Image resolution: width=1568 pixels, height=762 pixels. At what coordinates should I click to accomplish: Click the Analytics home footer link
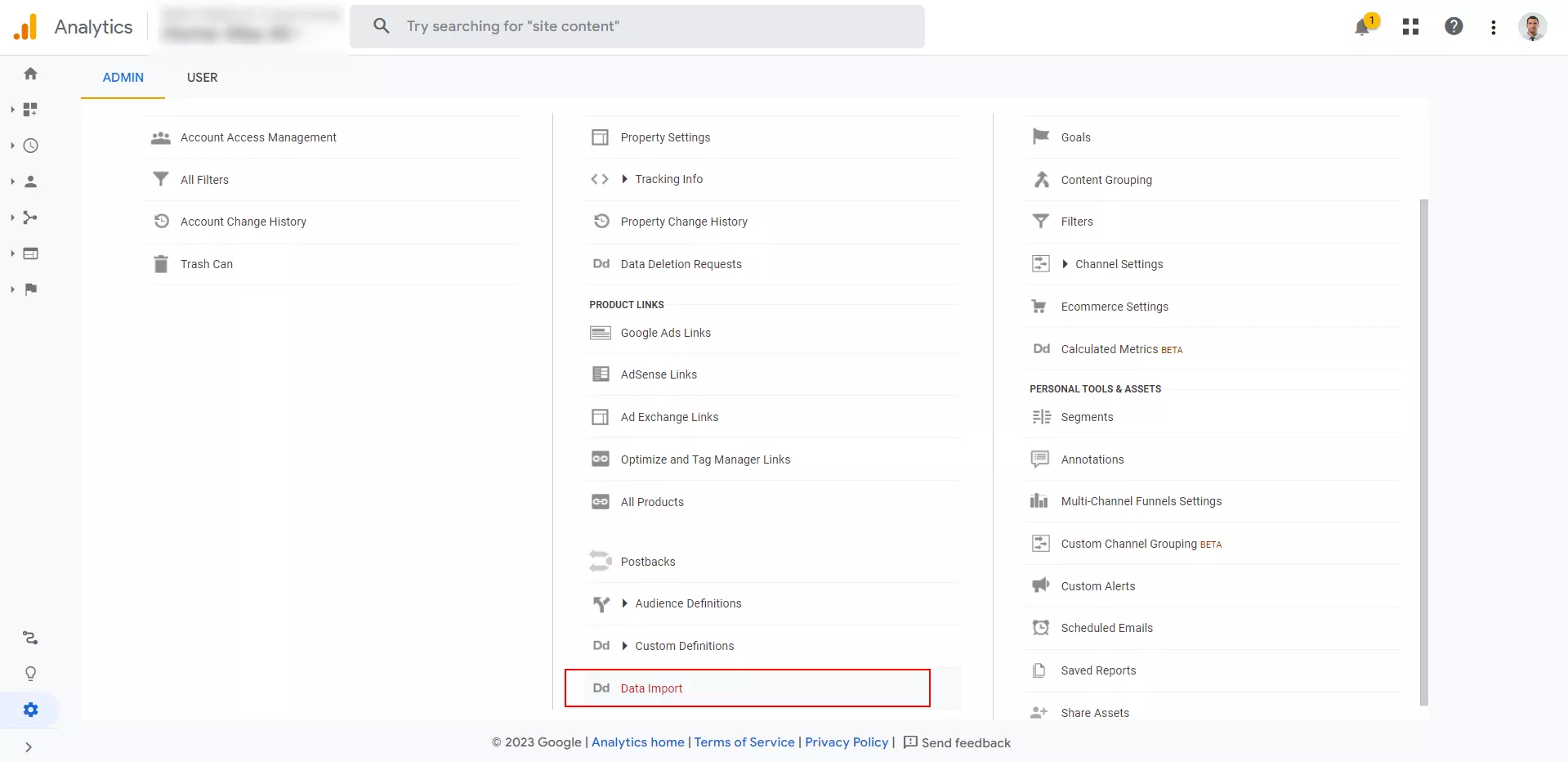click(638, 742)
